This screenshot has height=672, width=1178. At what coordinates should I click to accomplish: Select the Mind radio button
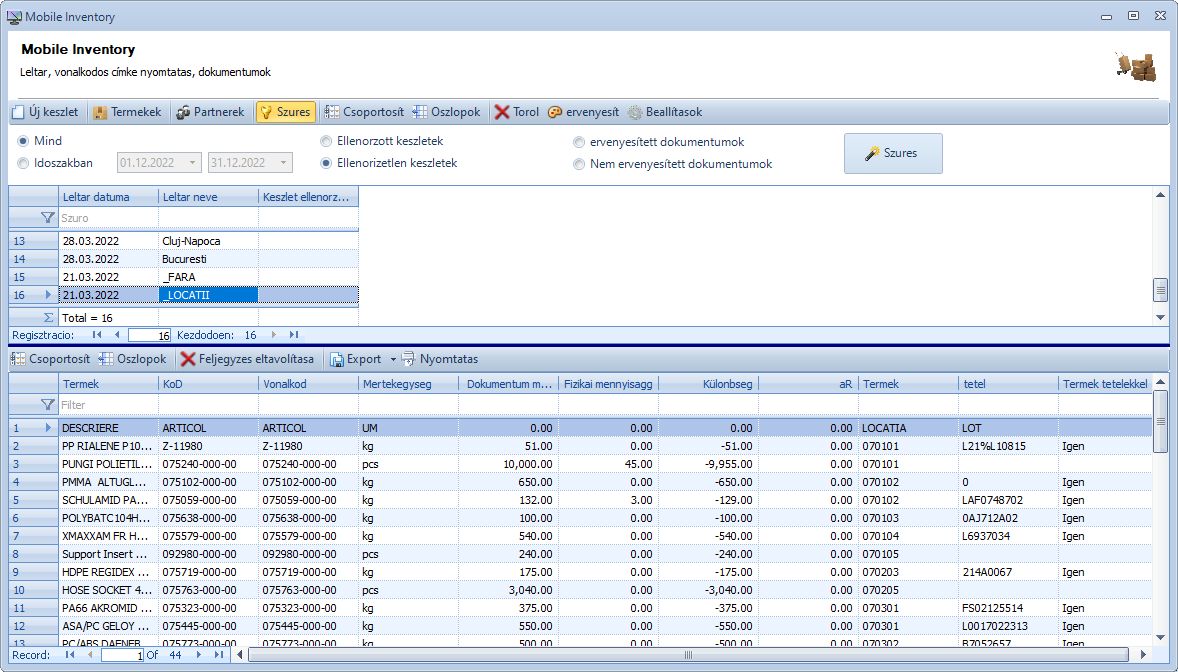point(22,141)
